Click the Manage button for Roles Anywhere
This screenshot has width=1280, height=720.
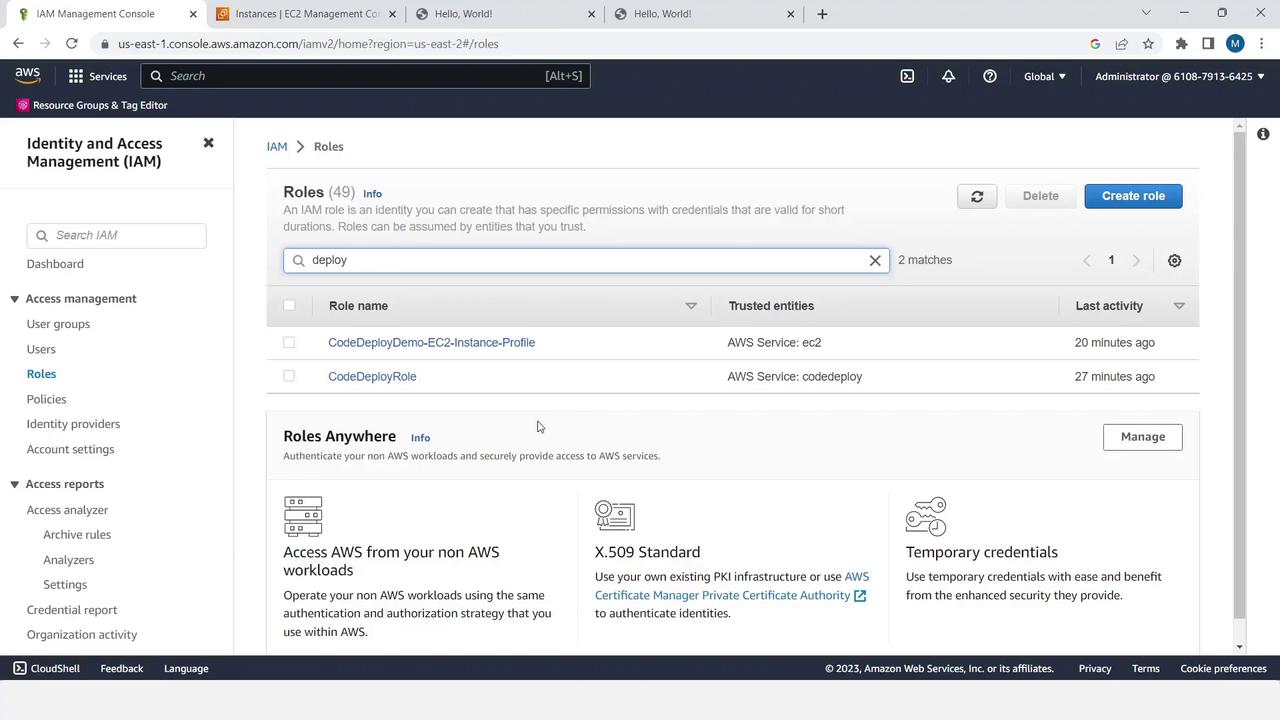pyautogui.click(x=1142, y=437)
